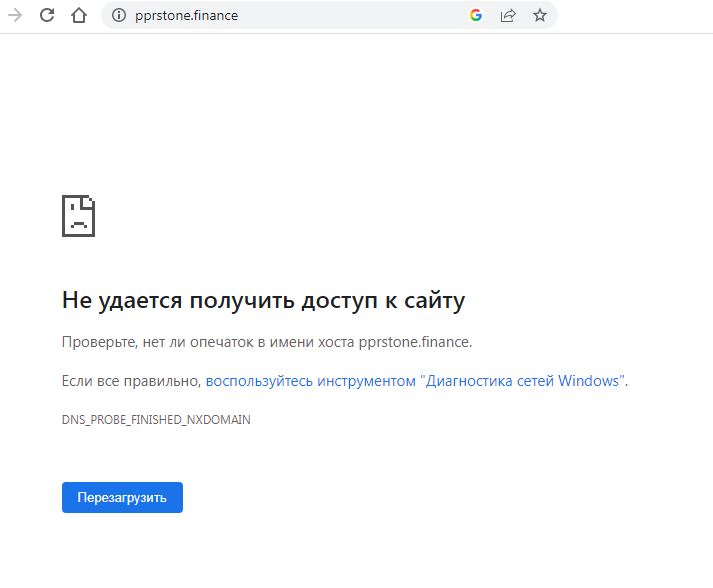Image resolution: width=713 pixels, height=588 pixels.
Task: Go to the browser home page
Action: [79, 15]
